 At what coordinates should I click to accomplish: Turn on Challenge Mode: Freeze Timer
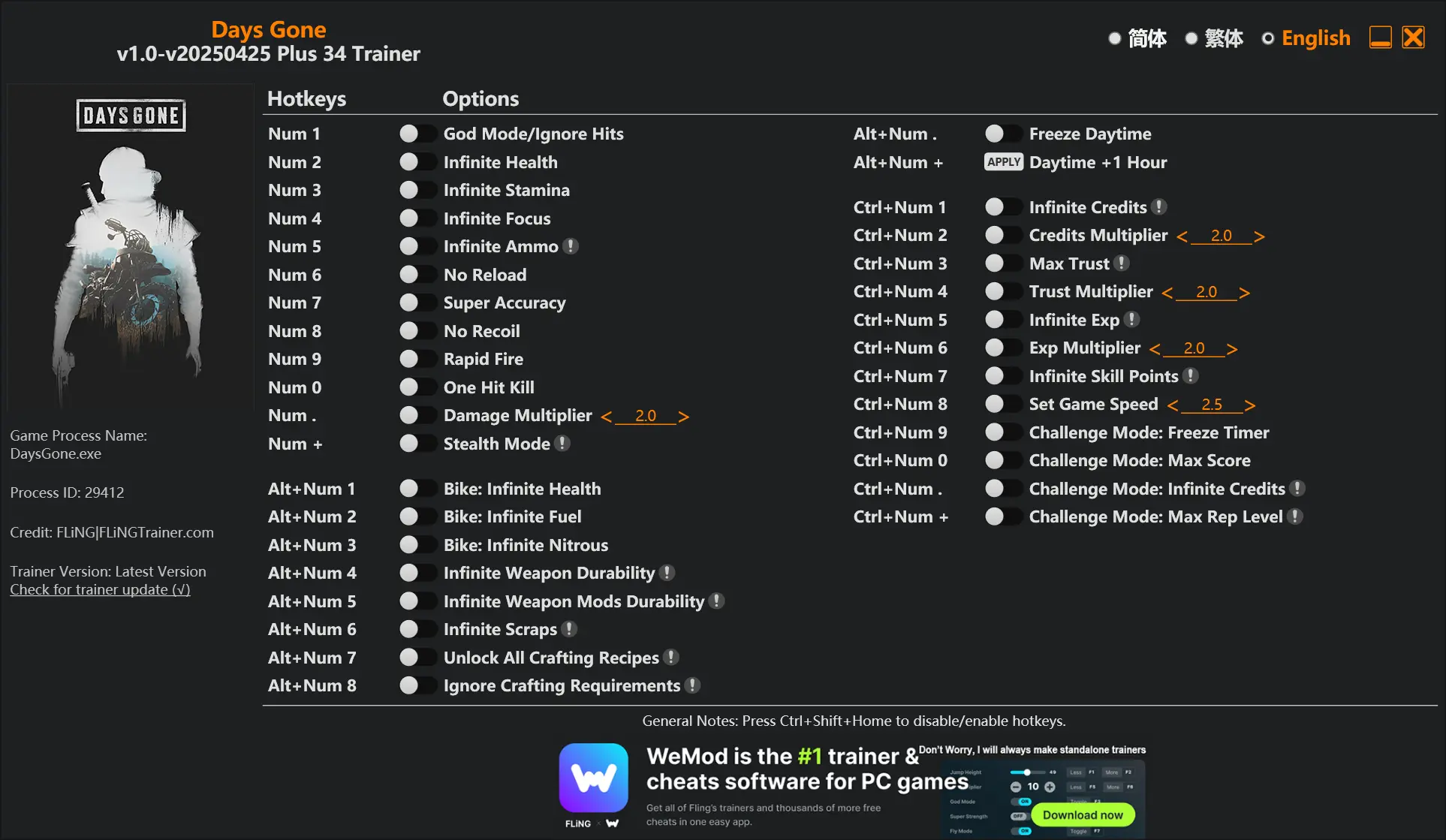tap(1003, 432)
